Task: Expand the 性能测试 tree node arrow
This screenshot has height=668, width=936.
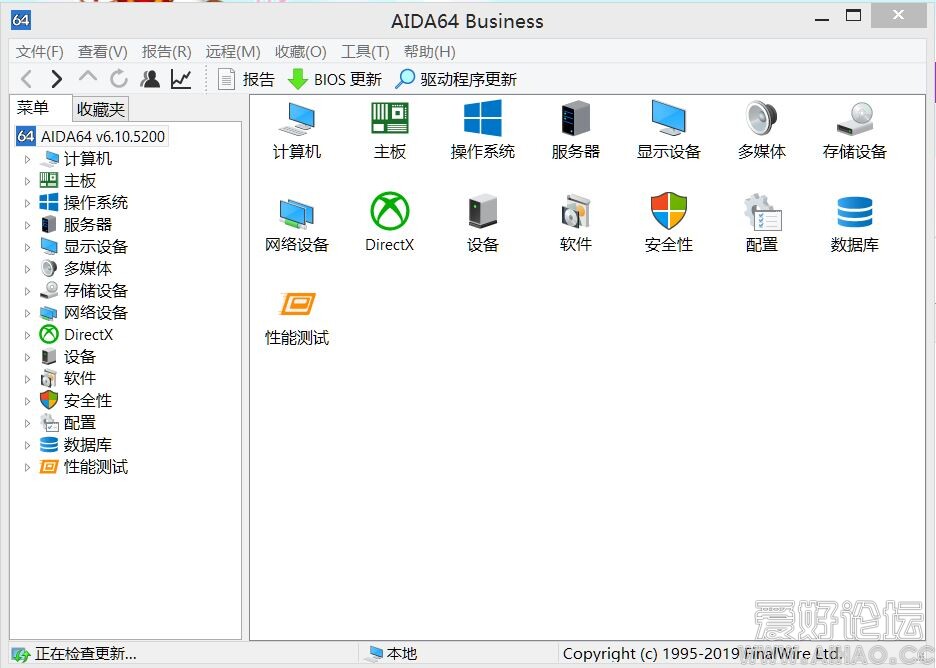Action: [27, 467]
